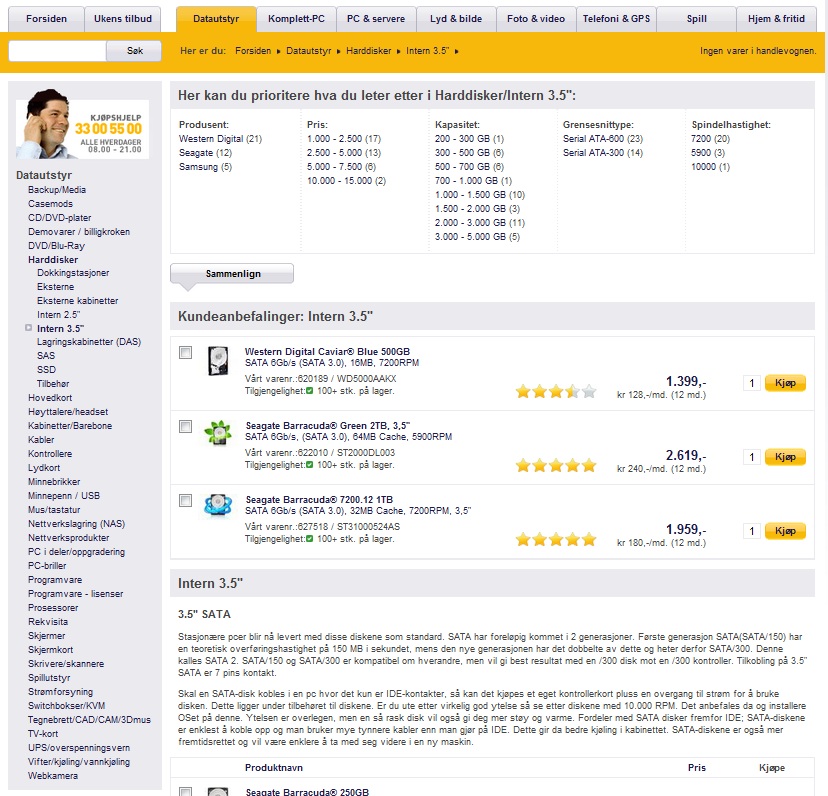
Task: Open the Hjem & fritid tab
Action: point(776,19)
